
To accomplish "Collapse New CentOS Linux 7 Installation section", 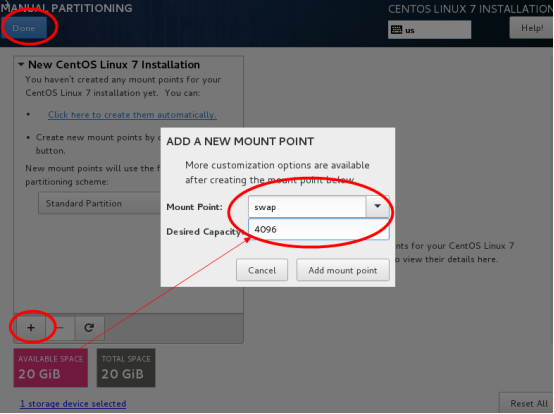I will (21, 65).
